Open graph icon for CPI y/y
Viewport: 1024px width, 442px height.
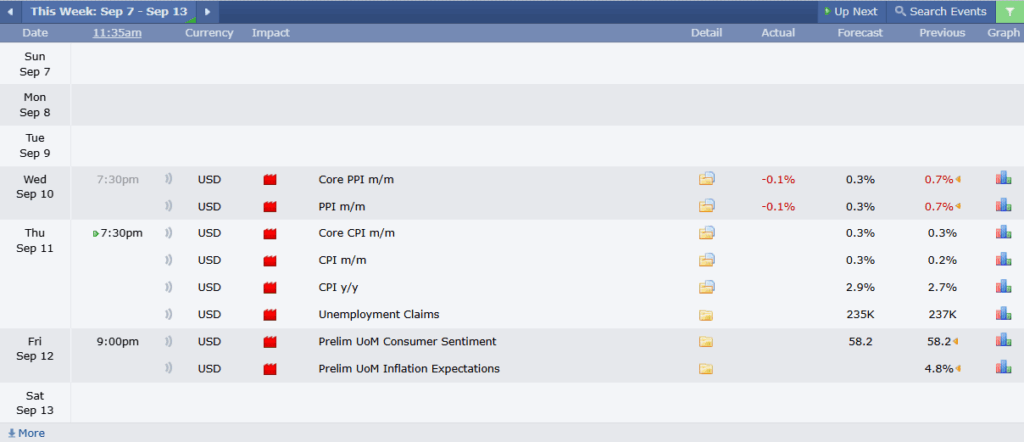click(1003, 287)
